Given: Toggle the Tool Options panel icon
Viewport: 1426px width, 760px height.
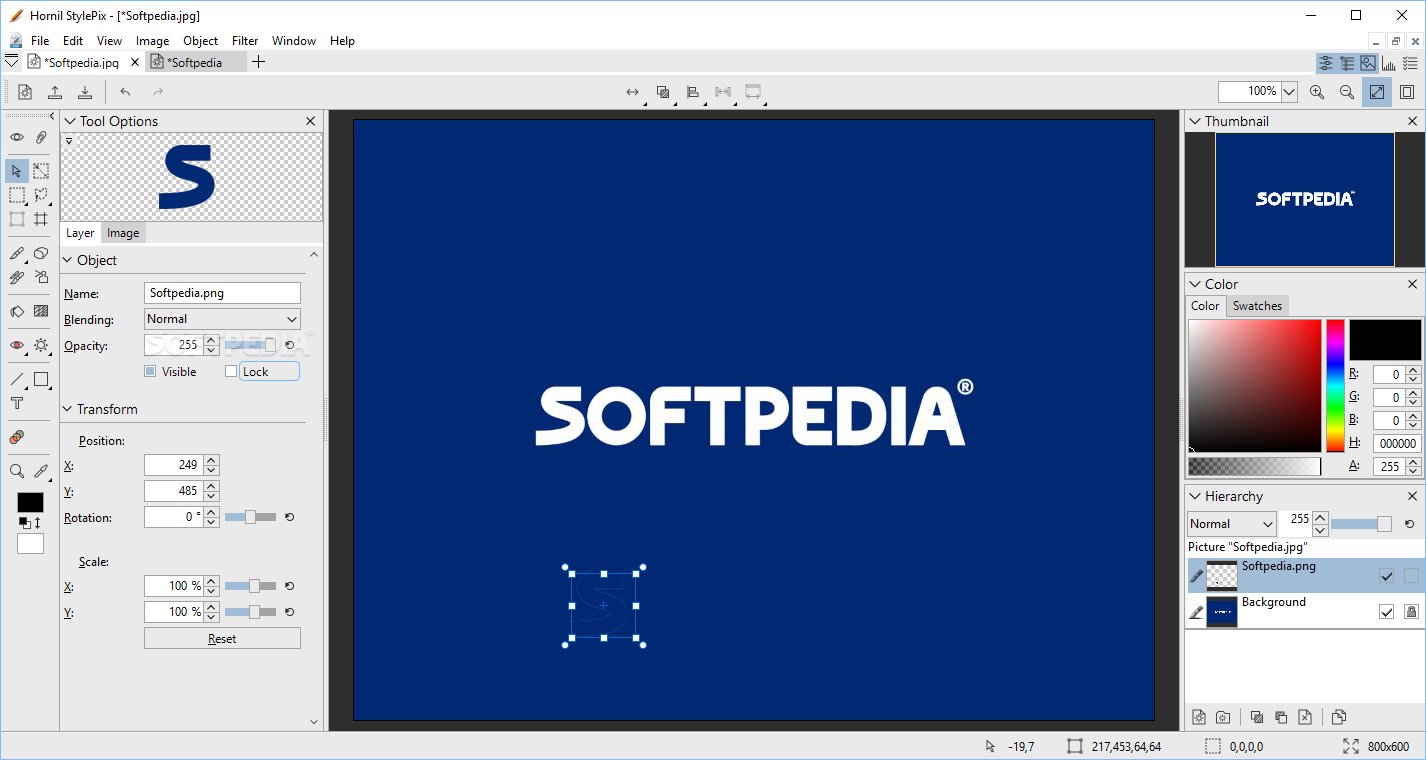Looking at the screenshot, I should [1326, 63].
